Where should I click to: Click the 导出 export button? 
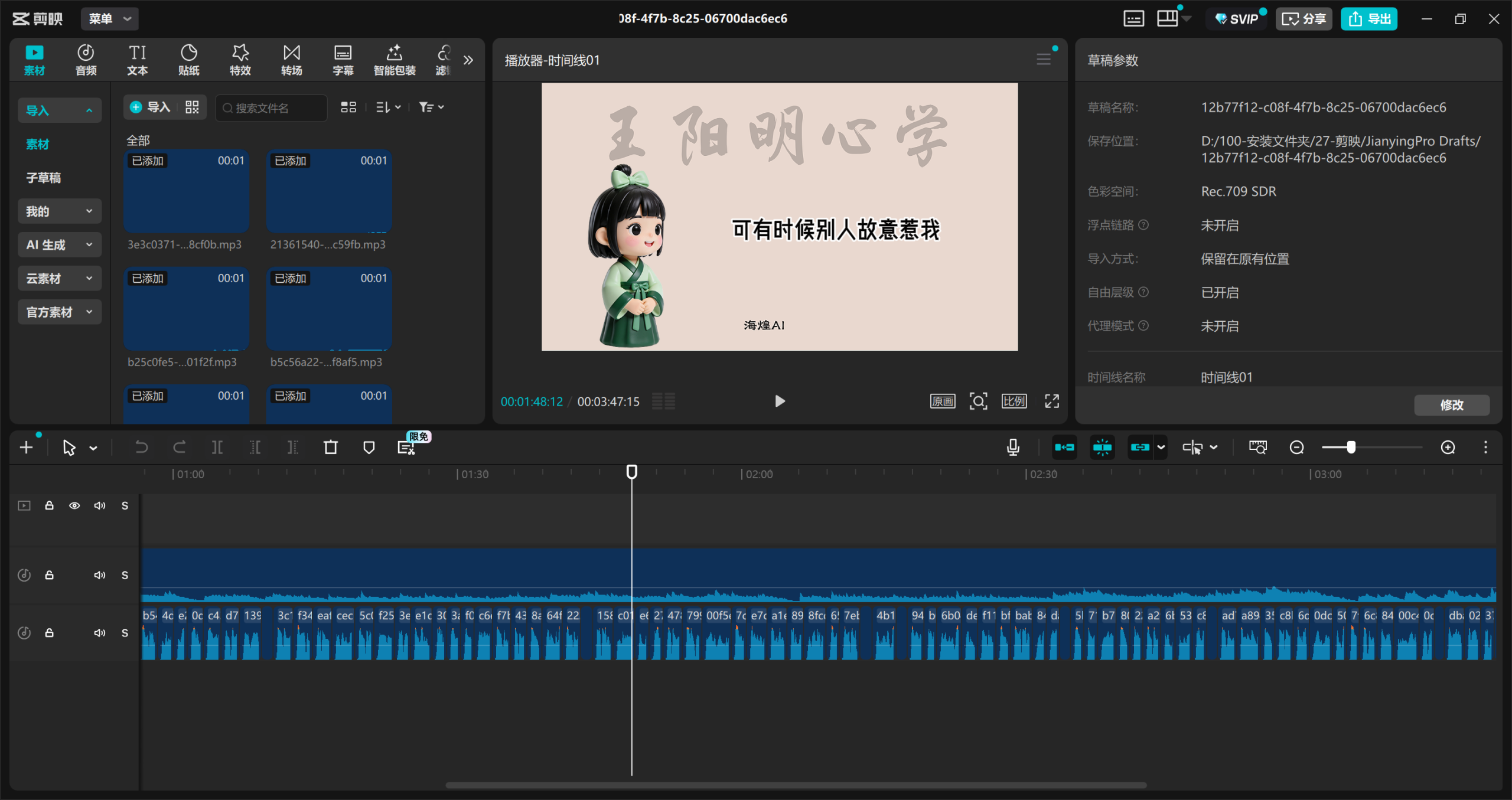(x=1368, y=19)
